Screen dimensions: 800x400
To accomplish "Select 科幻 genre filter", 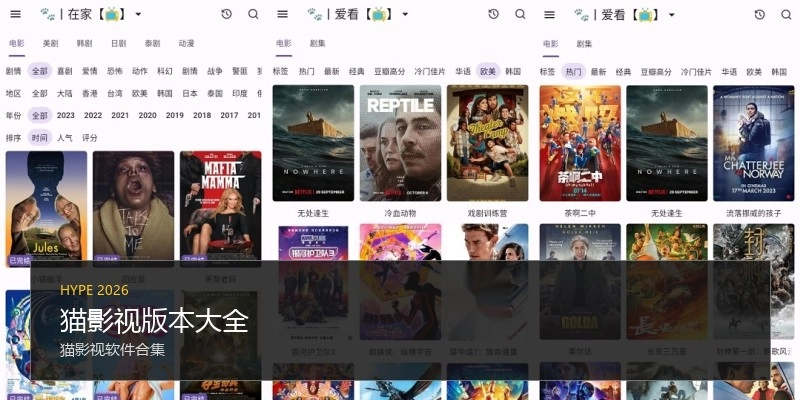I will pyautogui.click(x=165, y=71).
